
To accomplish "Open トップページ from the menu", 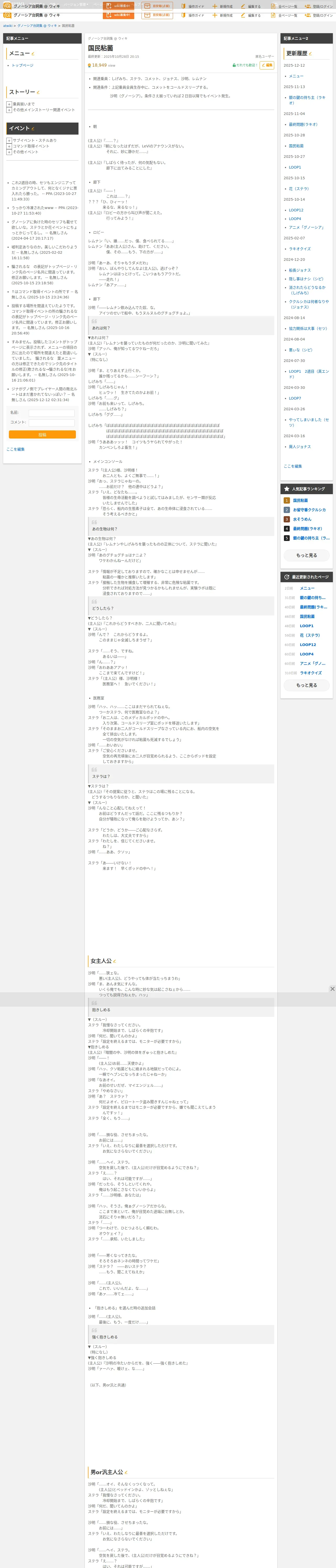I will pos(23,65).
